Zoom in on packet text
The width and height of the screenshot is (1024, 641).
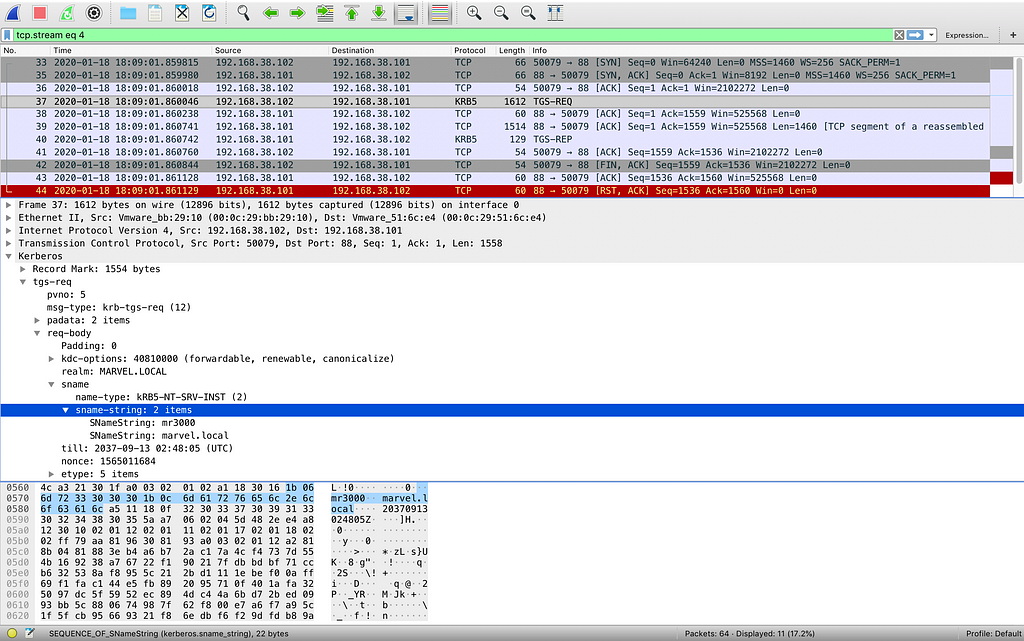coord(474,13)
